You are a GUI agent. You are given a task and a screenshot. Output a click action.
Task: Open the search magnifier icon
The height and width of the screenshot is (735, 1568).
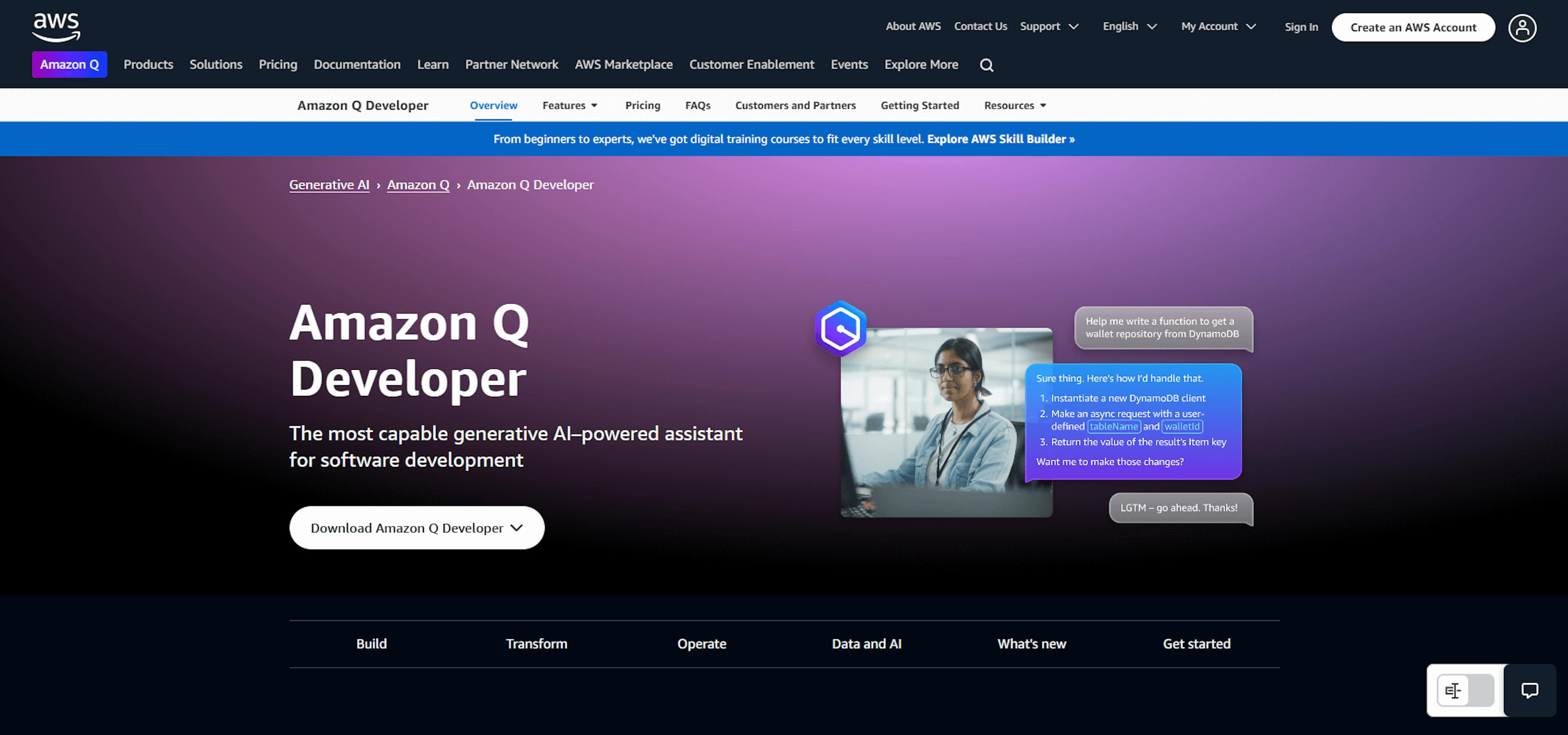pyautogui.click(x=987, y=65)
